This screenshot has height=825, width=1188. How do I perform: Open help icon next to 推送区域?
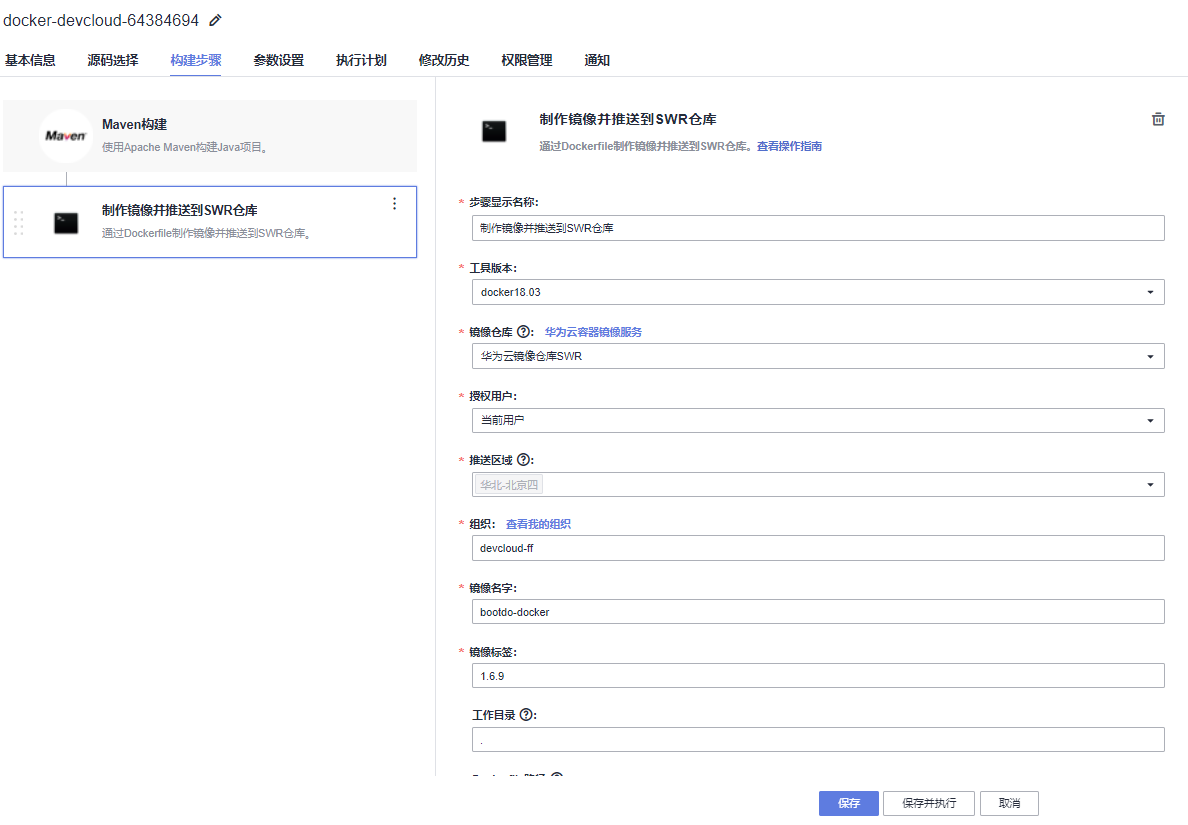coord(524,460)
